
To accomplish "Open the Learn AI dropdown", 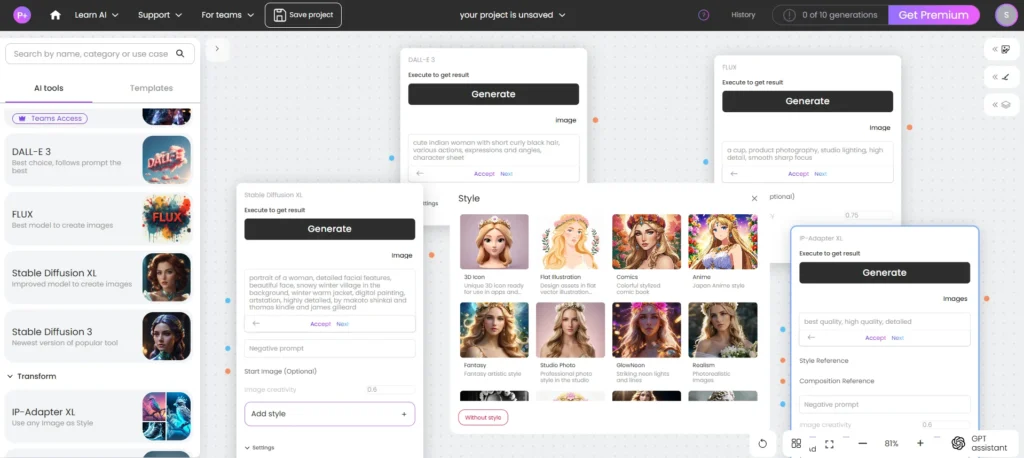I will pyautogui.click(x=97, y=15).
